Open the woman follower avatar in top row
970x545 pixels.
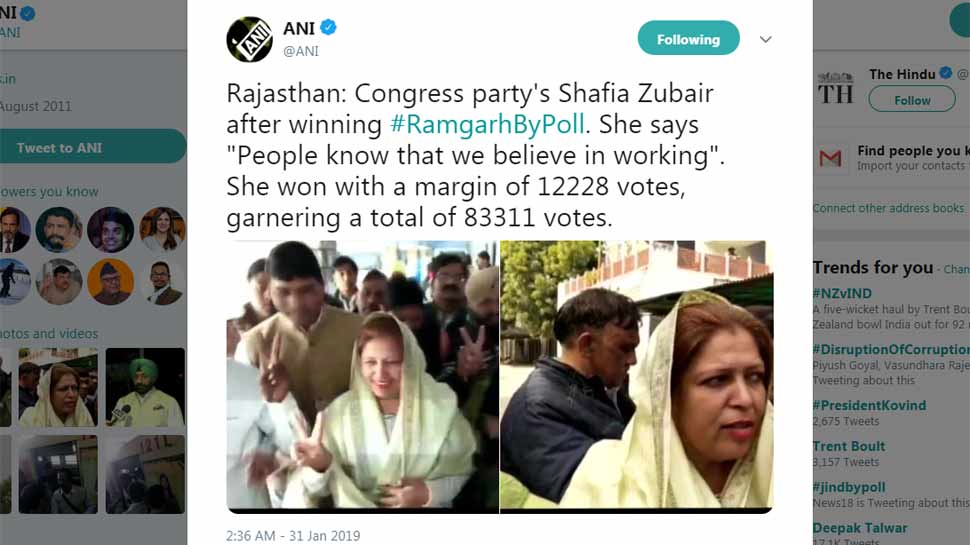(x=163, y=230)
